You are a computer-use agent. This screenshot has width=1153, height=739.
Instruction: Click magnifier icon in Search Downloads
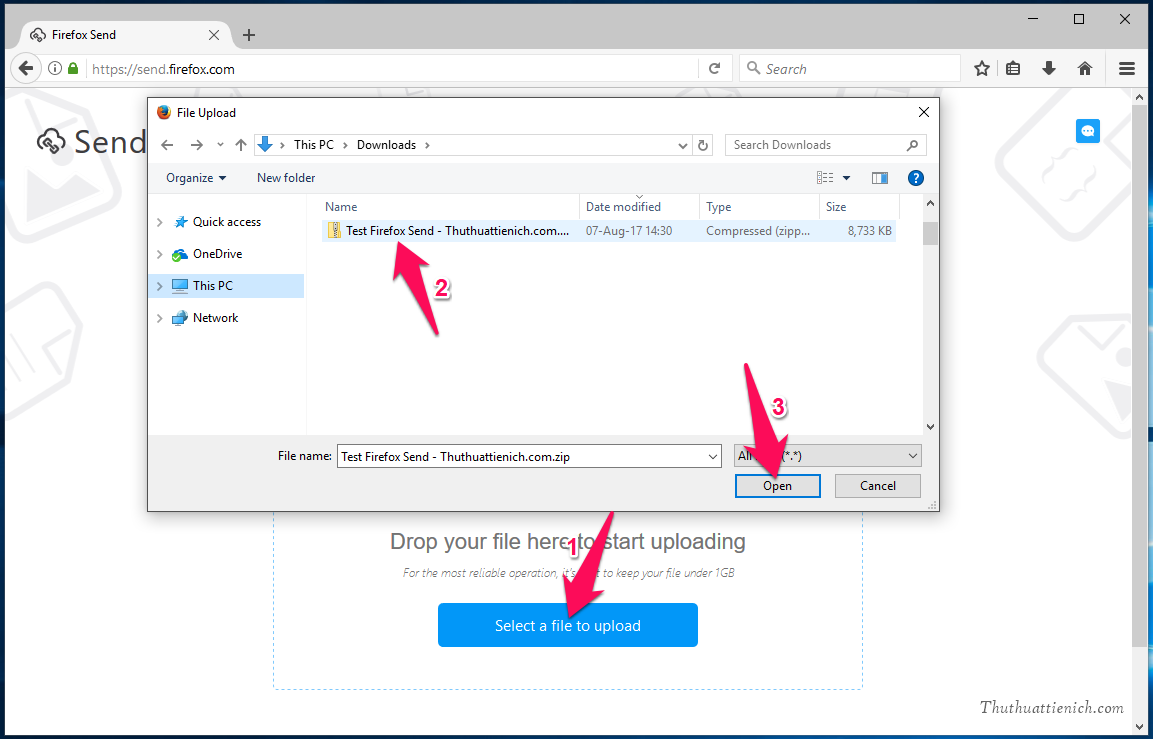913,145
